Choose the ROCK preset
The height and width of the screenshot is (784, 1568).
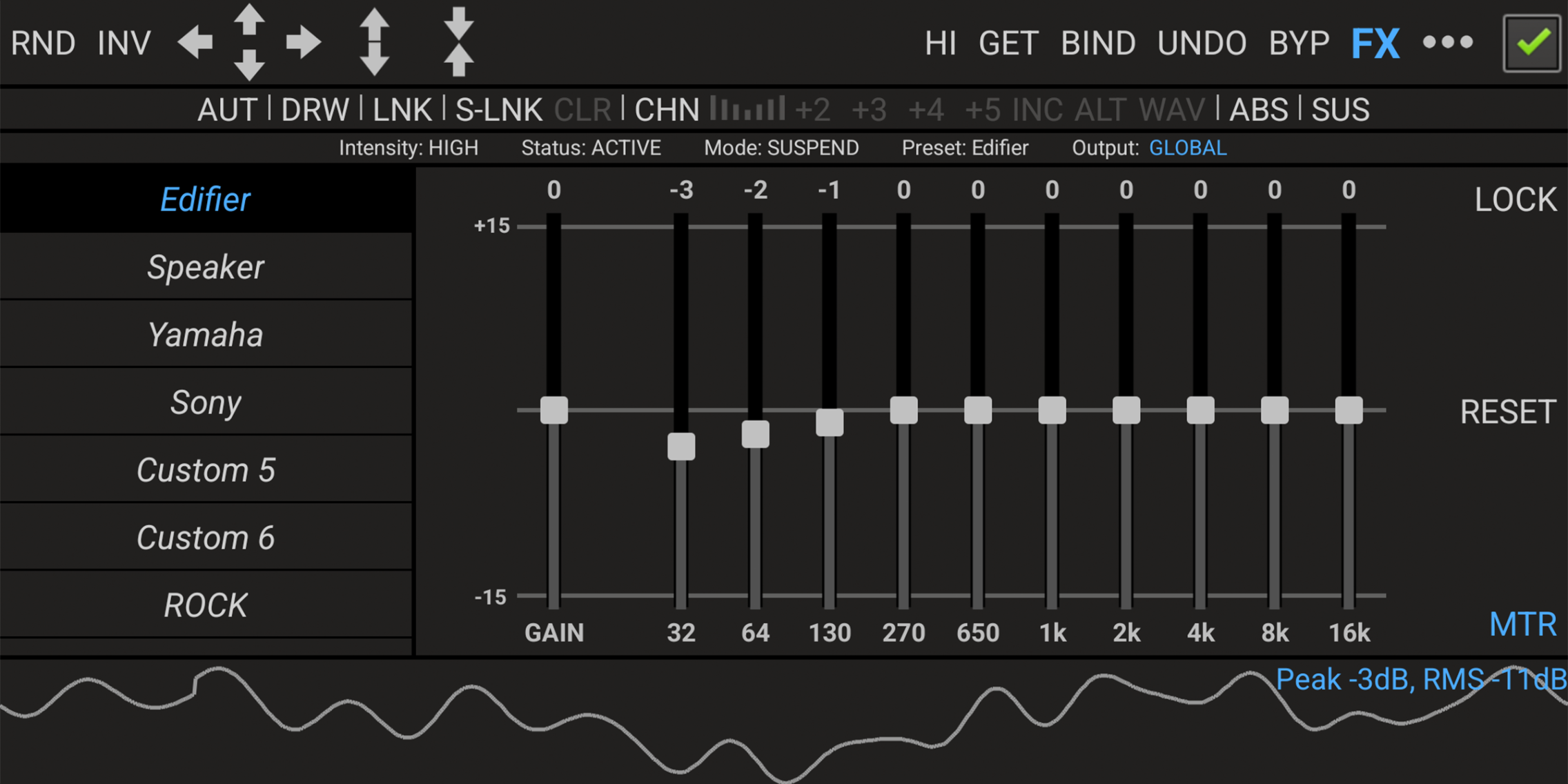coord(206,605)
